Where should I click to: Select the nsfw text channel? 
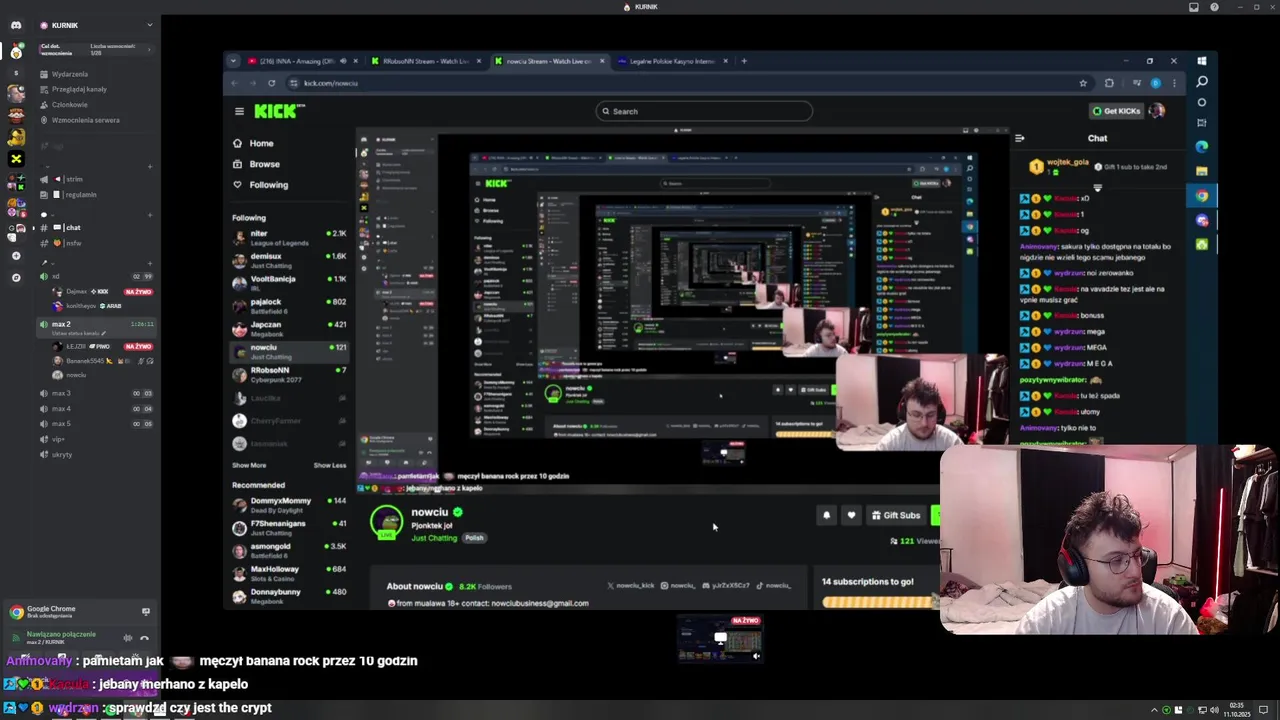pos(73,243)
